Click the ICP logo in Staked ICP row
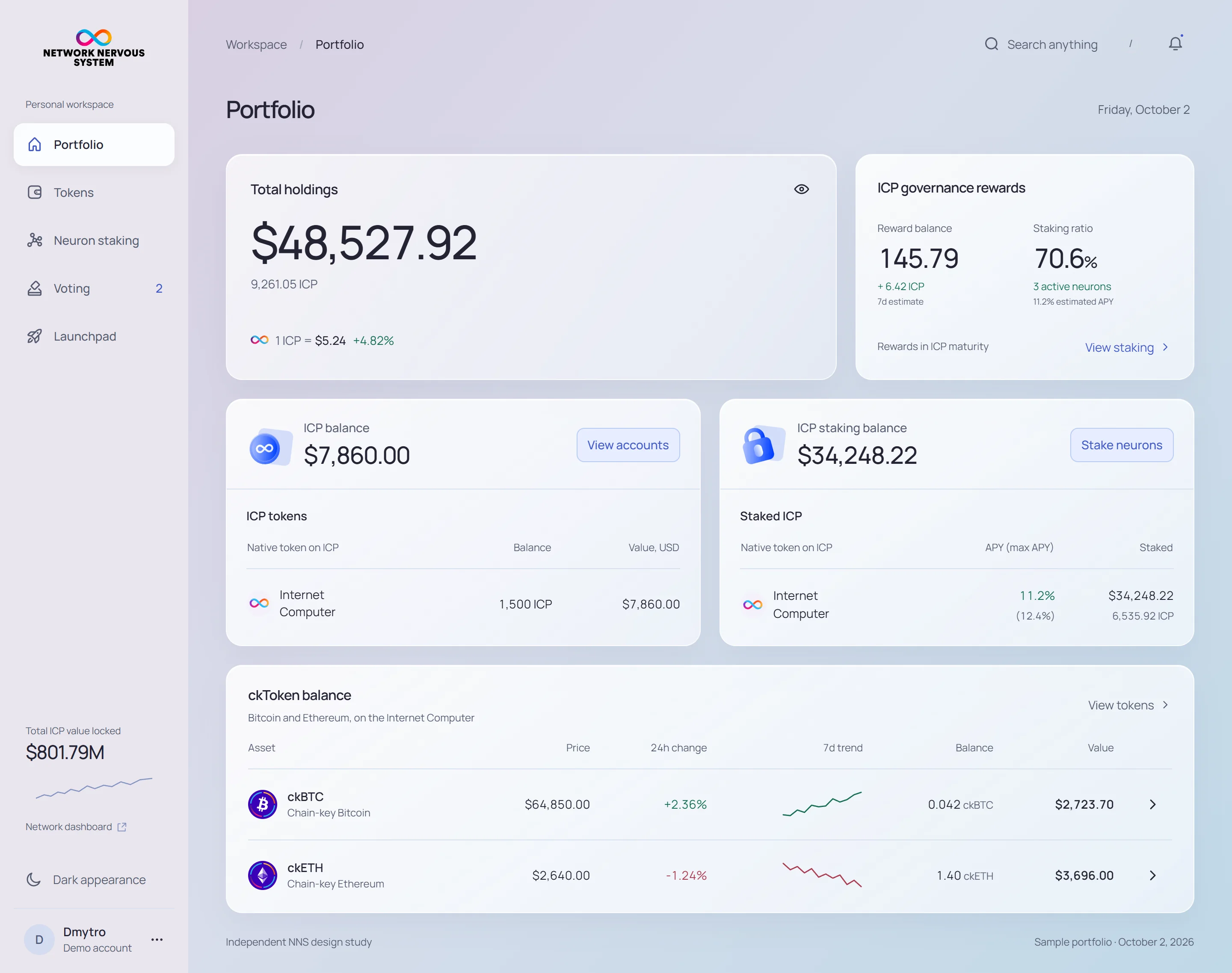This screenshot has height=973, width=1232. tap(752, 605)
